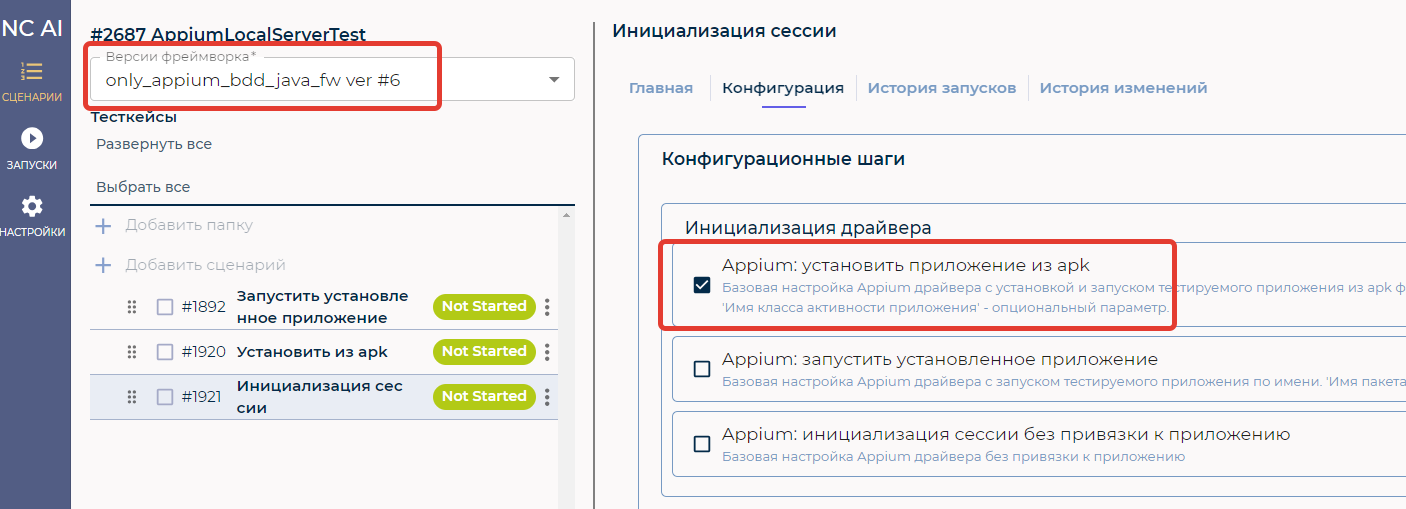
Task: Open История запусков tab
Action: coord(942,88)
